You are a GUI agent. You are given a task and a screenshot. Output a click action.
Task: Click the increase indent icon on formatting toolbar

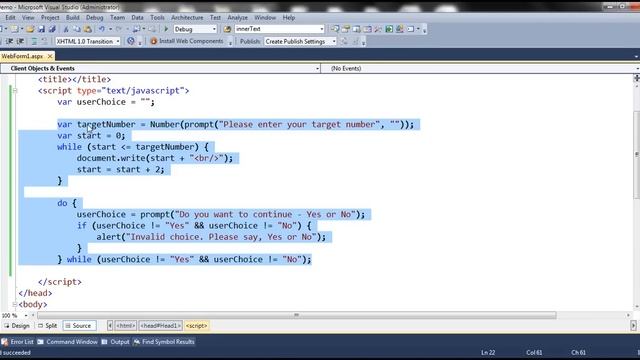(x=20, y=41)
